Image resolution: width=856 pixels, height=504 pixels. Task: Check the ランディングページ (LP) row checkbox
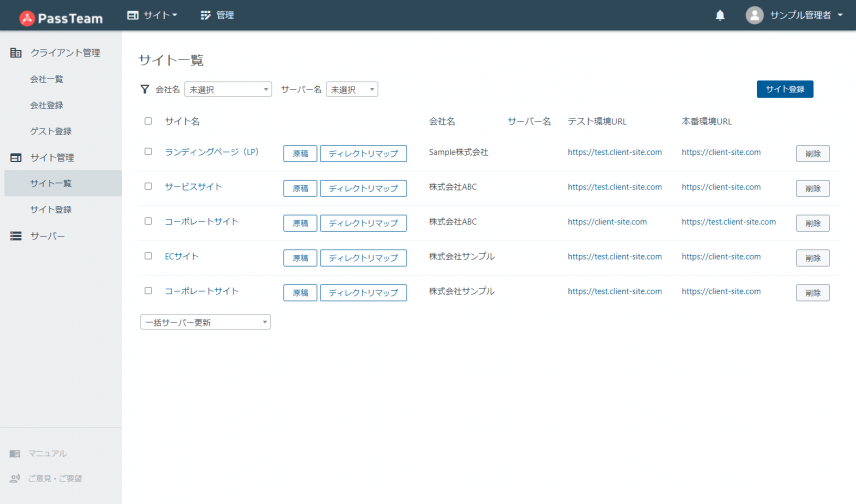(149, 152)
